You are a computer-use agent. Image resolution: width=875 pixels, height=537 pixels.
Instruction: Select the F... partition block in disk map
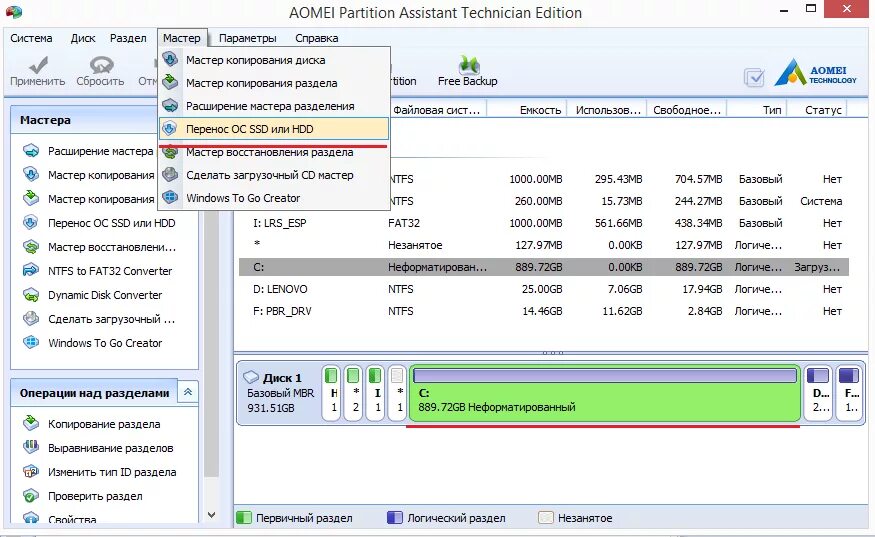pyautogui.click(x=850, y=393)
